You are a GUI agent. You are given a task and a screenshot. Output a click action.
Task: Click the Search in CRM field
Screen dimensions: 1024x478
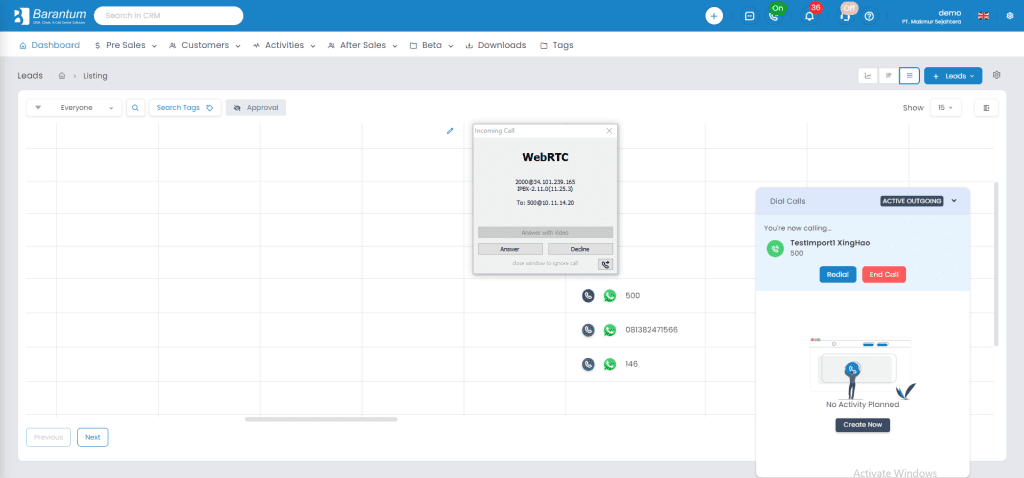[x=168, y=16]
